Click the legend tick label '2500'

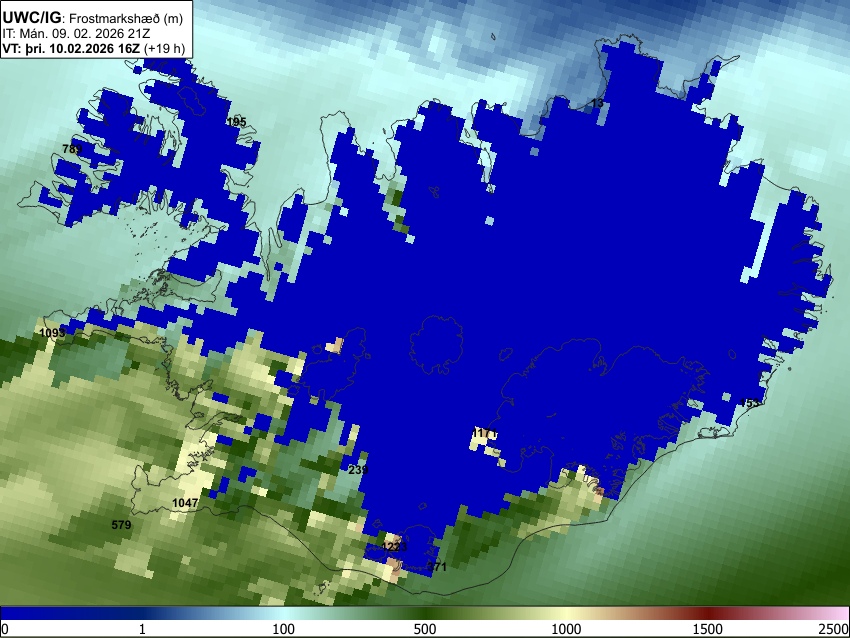pyautogui.click(x=833, y=629)
